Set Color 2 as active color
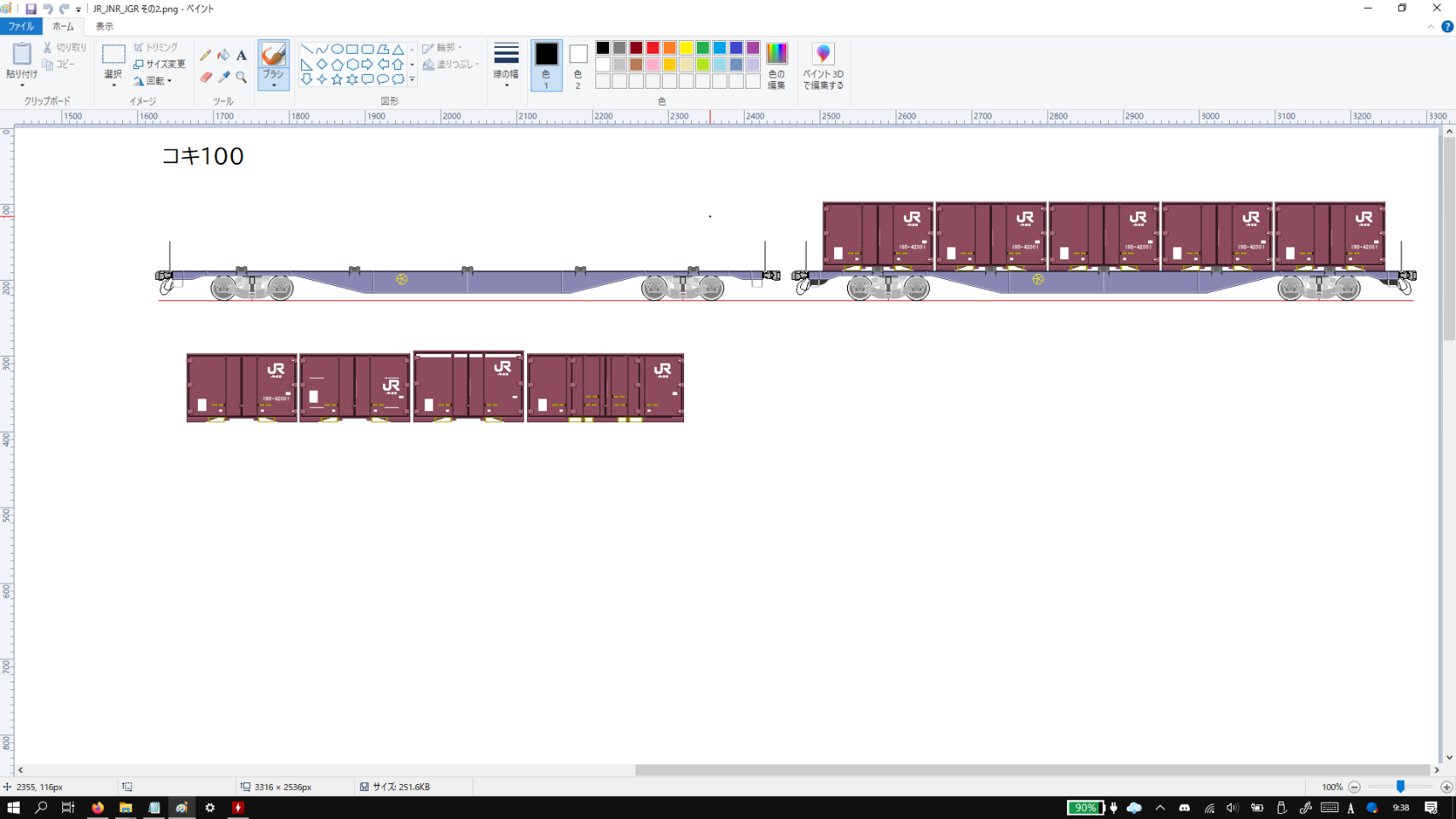Screen dimensions: 1456x819 pyautogui.click(x=578, y=65)
